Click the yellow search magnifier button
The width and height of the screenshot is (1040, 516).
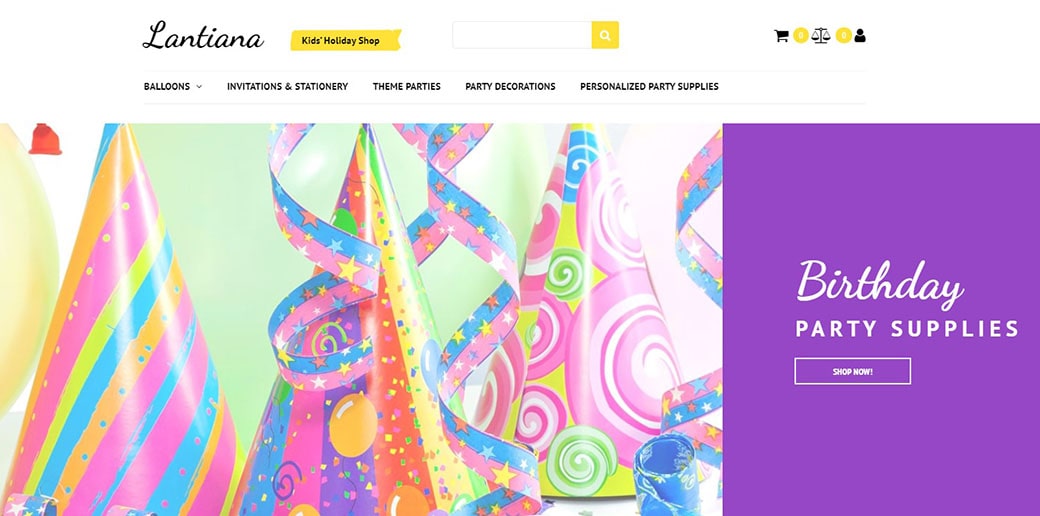[605, 35]
